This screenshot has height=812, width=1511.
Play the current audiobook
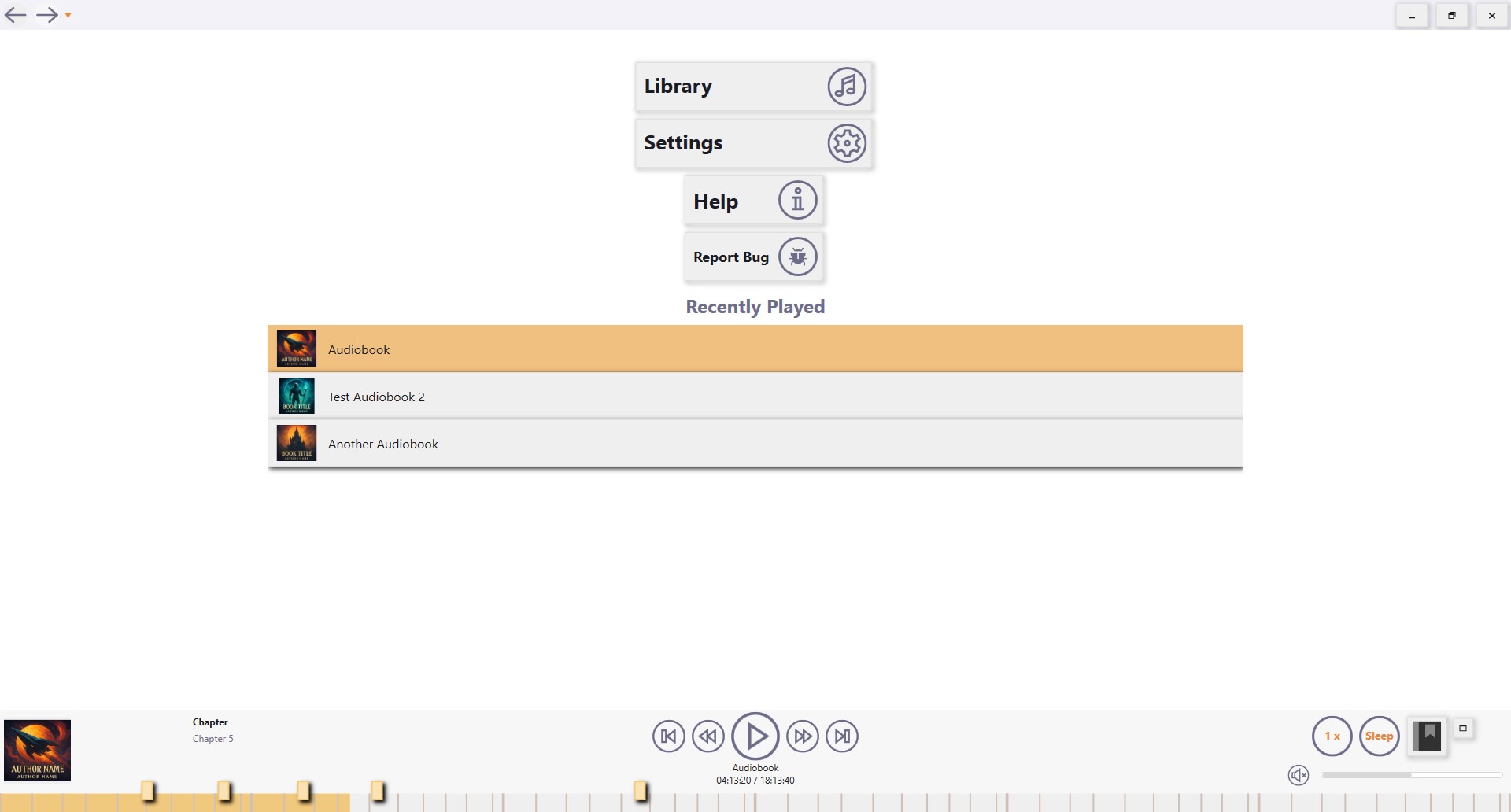tap(755, 736)
